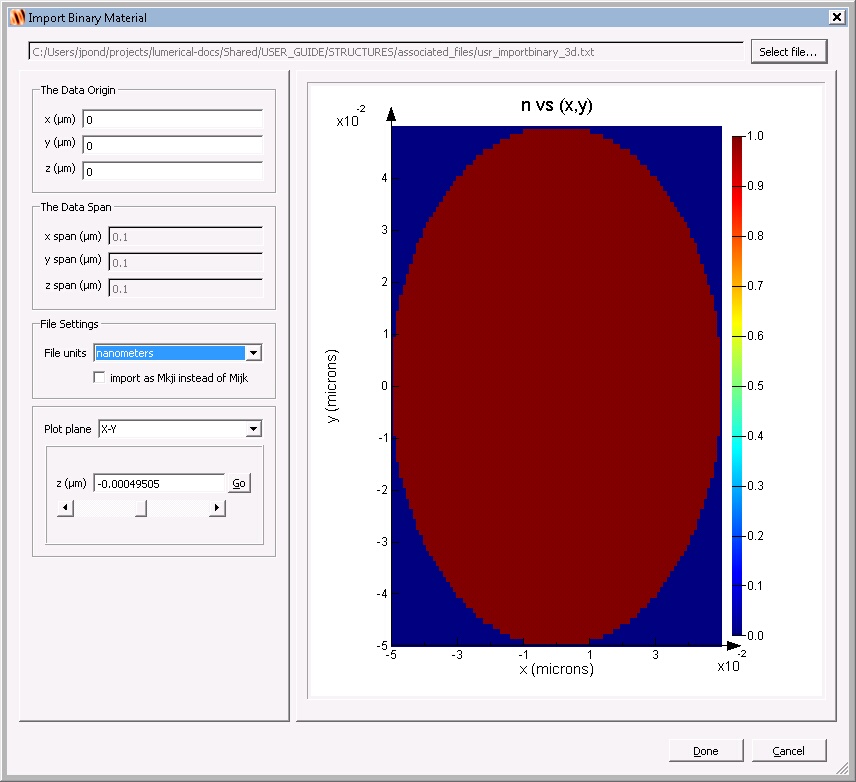Click the z span (µm) field

tap(186, 288)
